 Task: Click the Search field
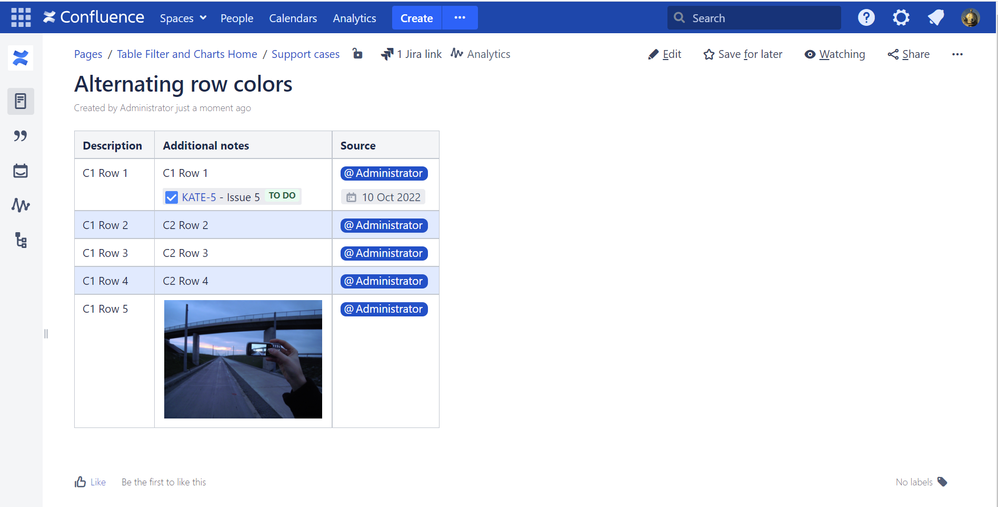coord(754,18)
